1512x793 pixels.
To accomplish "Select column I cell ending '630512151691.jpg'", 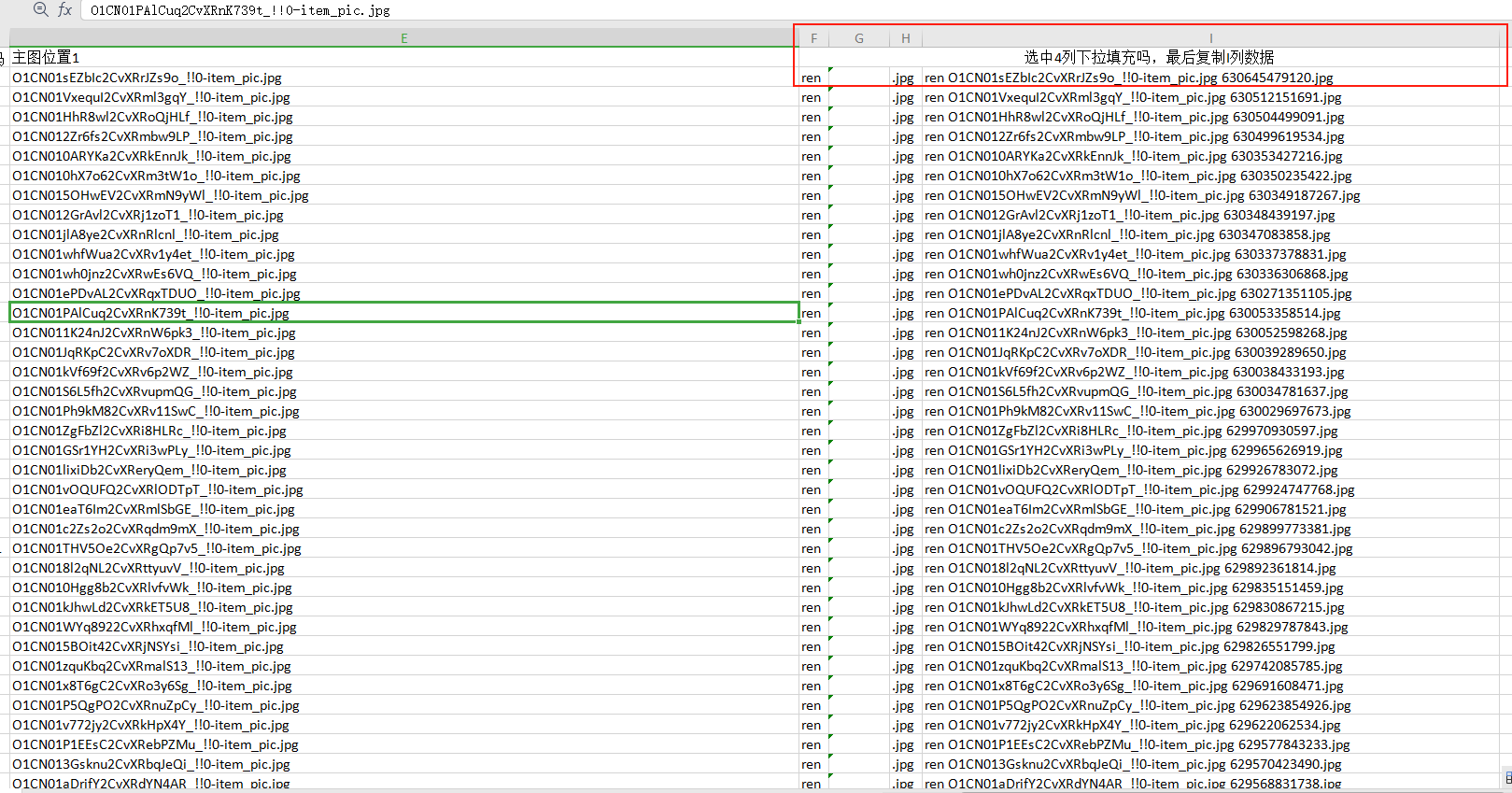I will (1211, 97).
